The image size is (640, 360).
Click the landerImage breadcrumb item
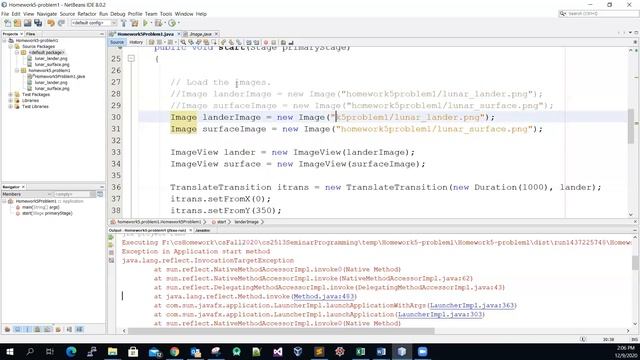[247, 222]
